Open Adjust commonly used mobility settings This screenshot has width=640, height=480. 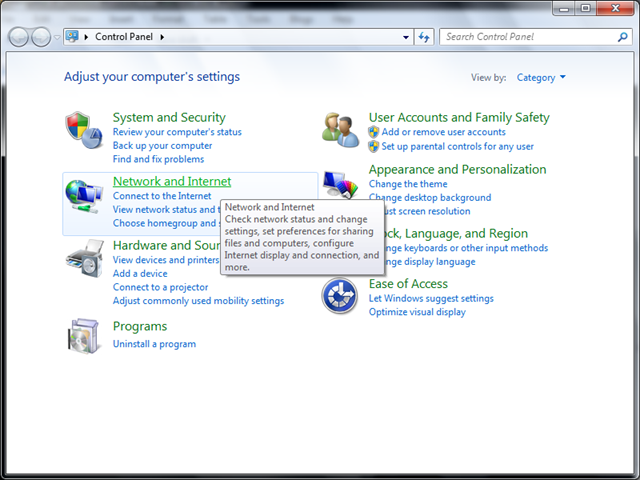pyautogui.click(x=198, y=301)
